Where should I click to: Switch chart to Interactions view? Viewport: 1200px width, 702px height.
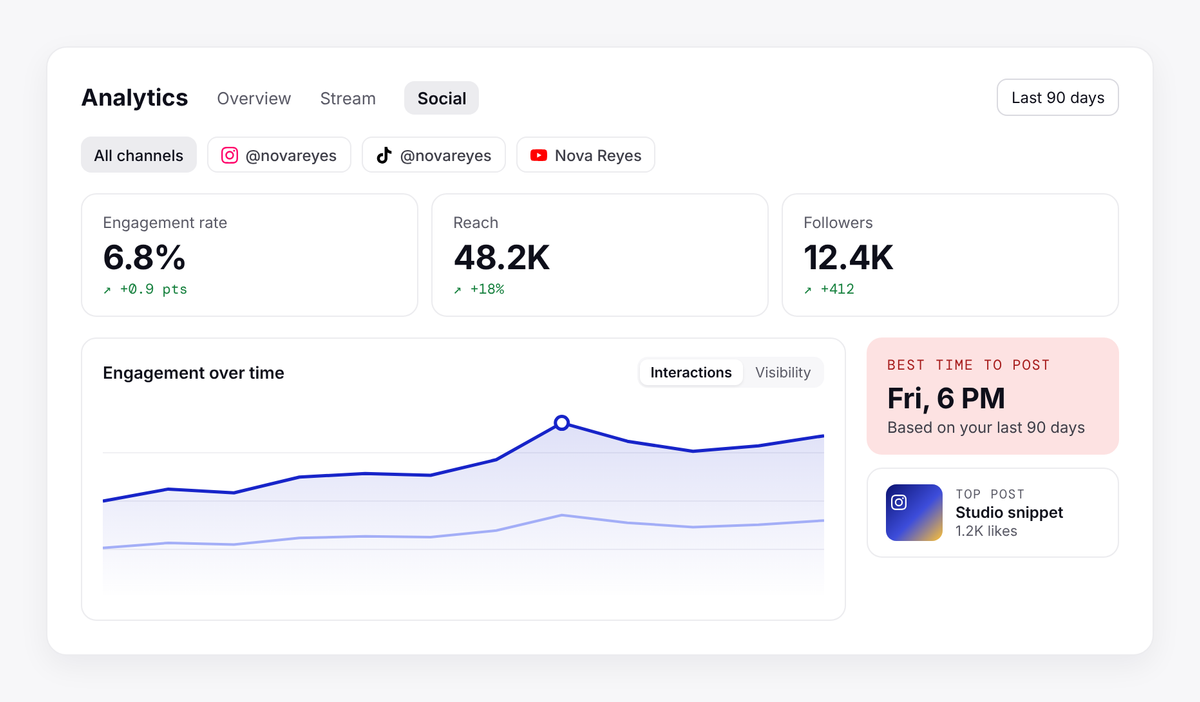tap(691, 372)
